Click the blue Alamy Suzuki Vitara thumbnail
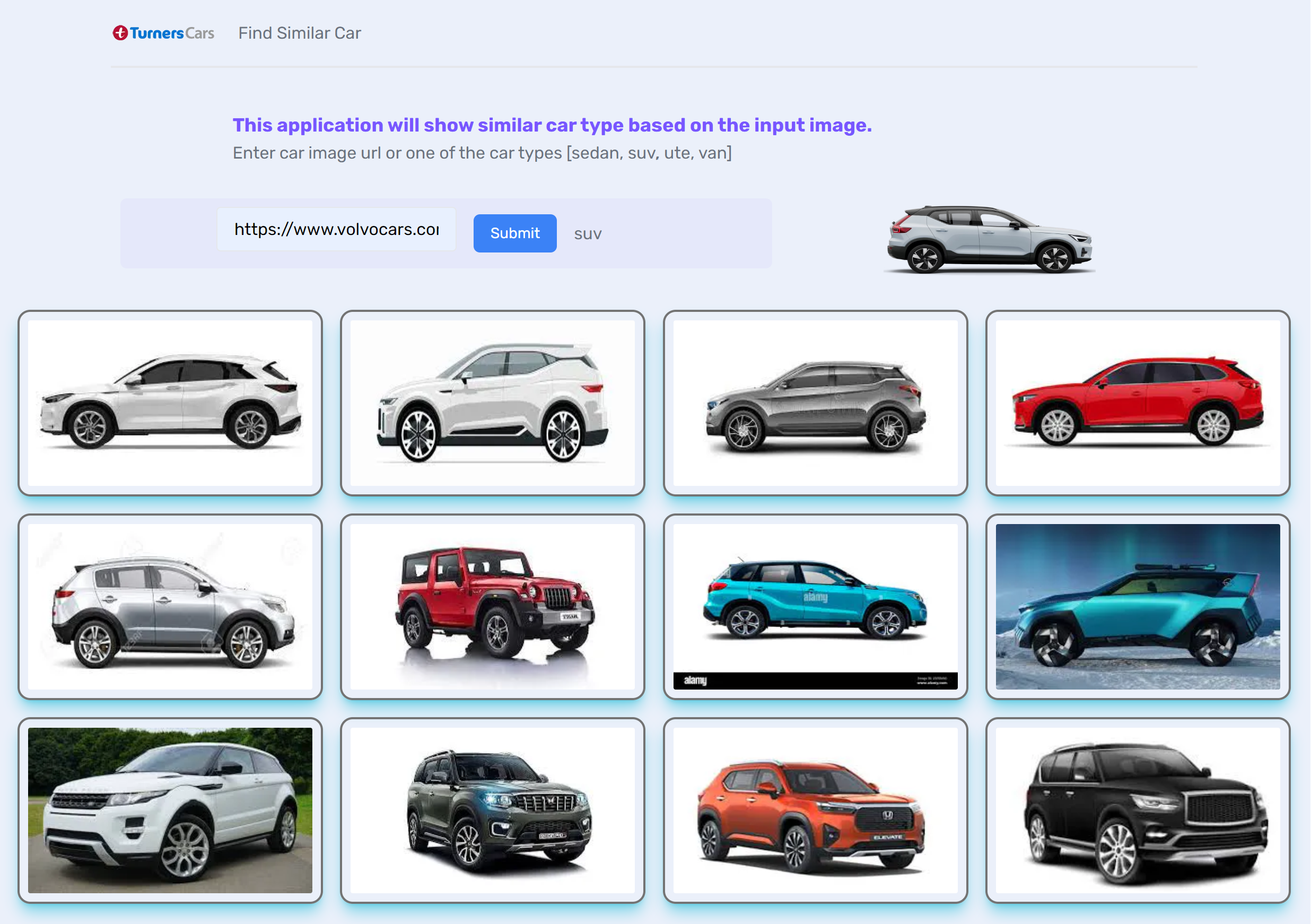 click(815, 606)
